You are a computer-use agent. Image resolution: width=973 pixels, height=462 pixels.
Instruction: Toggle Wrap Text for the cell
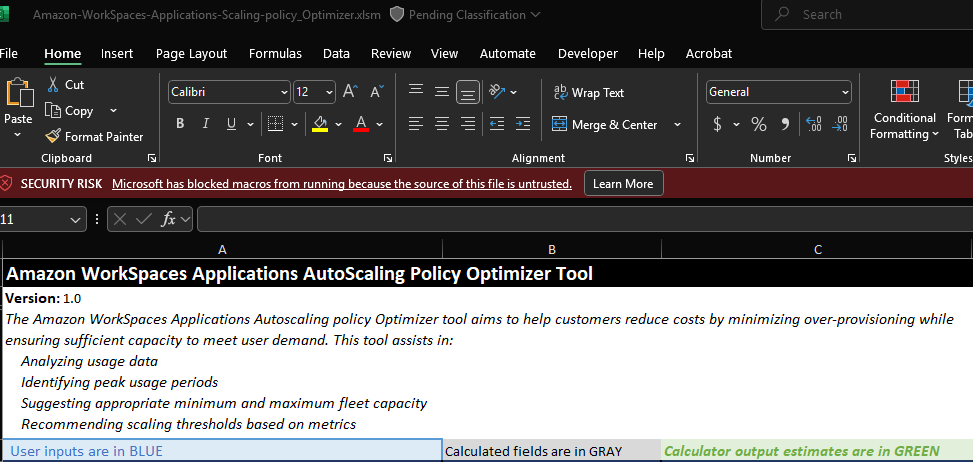click(x=589, y=93)
